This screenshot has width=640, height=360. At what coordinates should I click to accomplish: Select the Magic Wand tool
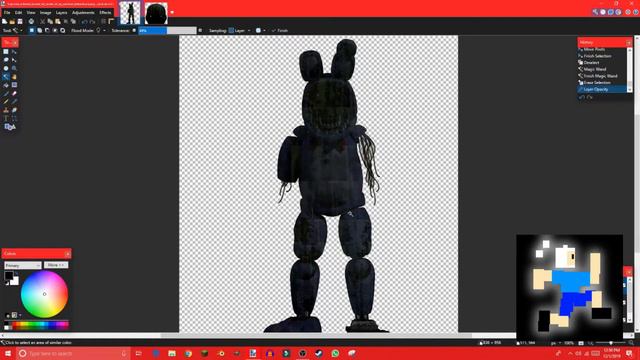[x=6, y=77]
